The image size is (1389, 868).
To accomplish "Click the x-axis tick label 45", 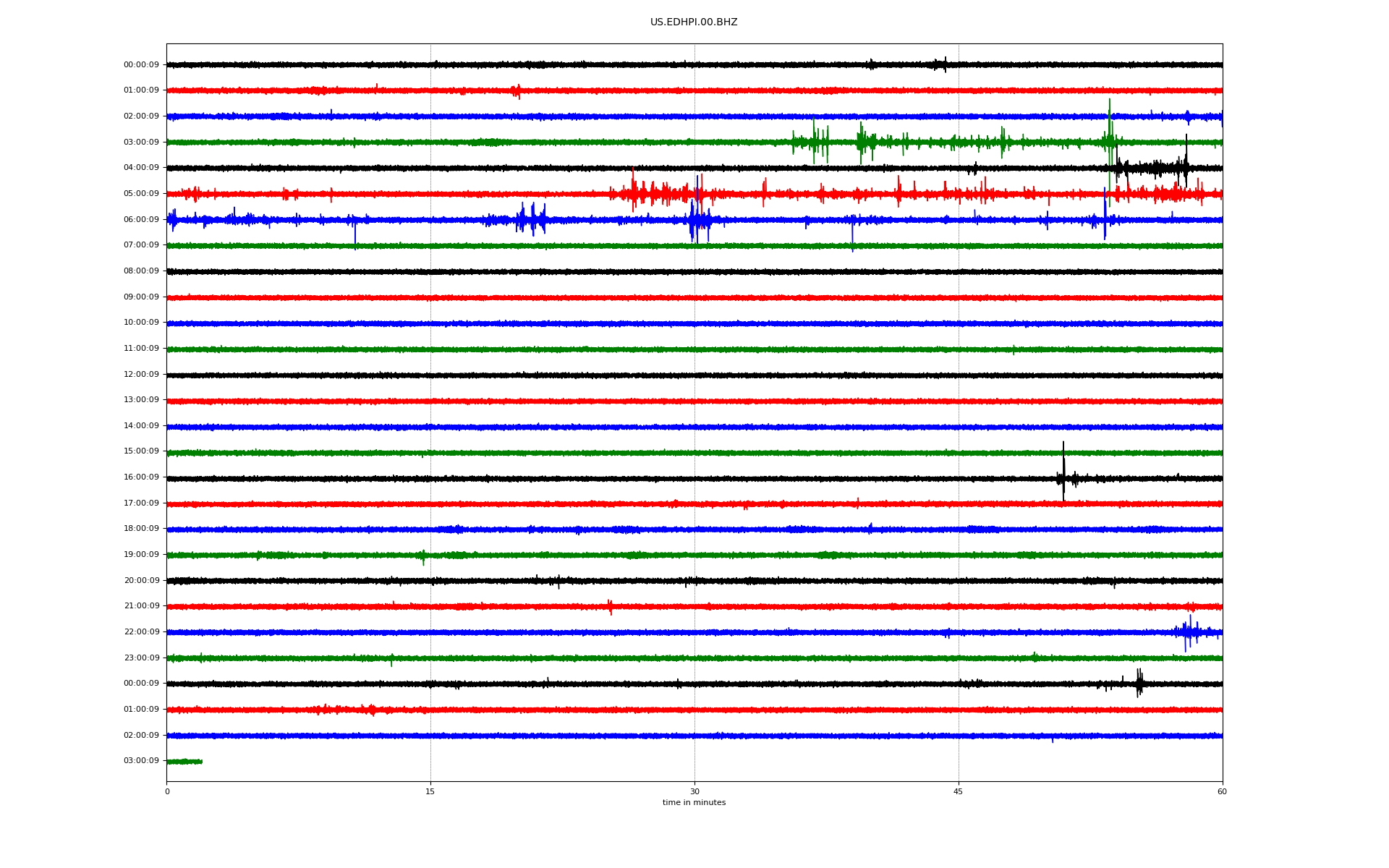I will point(959,791).
